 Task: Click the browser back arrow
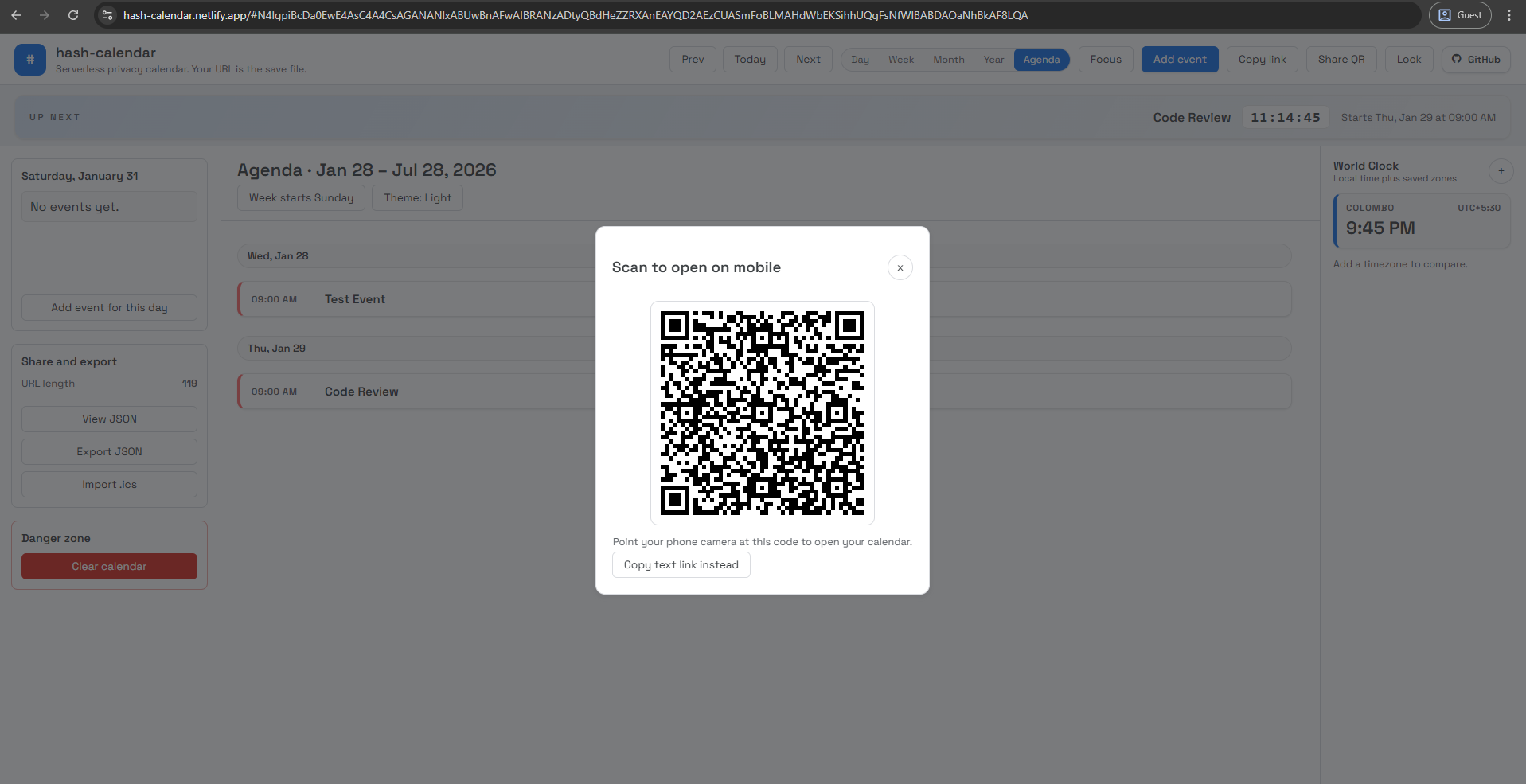pos(16,15)
